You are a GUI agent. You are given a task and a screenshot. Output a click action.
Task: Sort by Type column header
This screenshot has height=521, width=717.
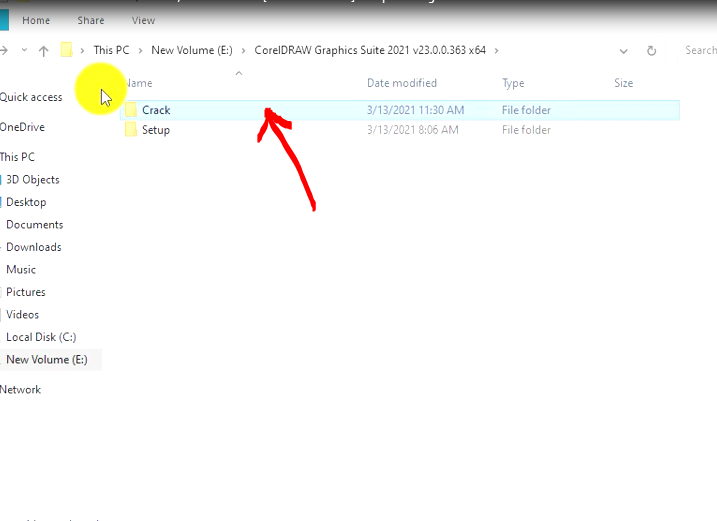coord(513,83)
